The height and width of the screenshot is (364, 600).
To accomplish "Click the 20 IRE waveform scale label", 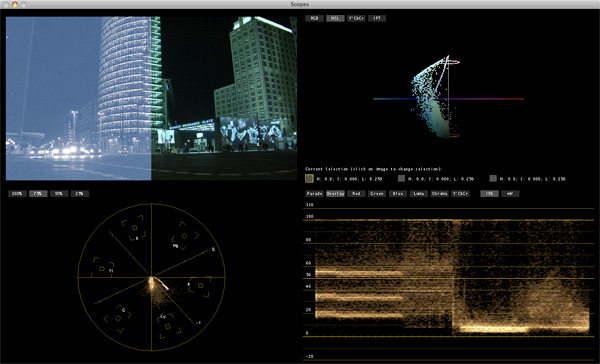I will coord(308,310).
